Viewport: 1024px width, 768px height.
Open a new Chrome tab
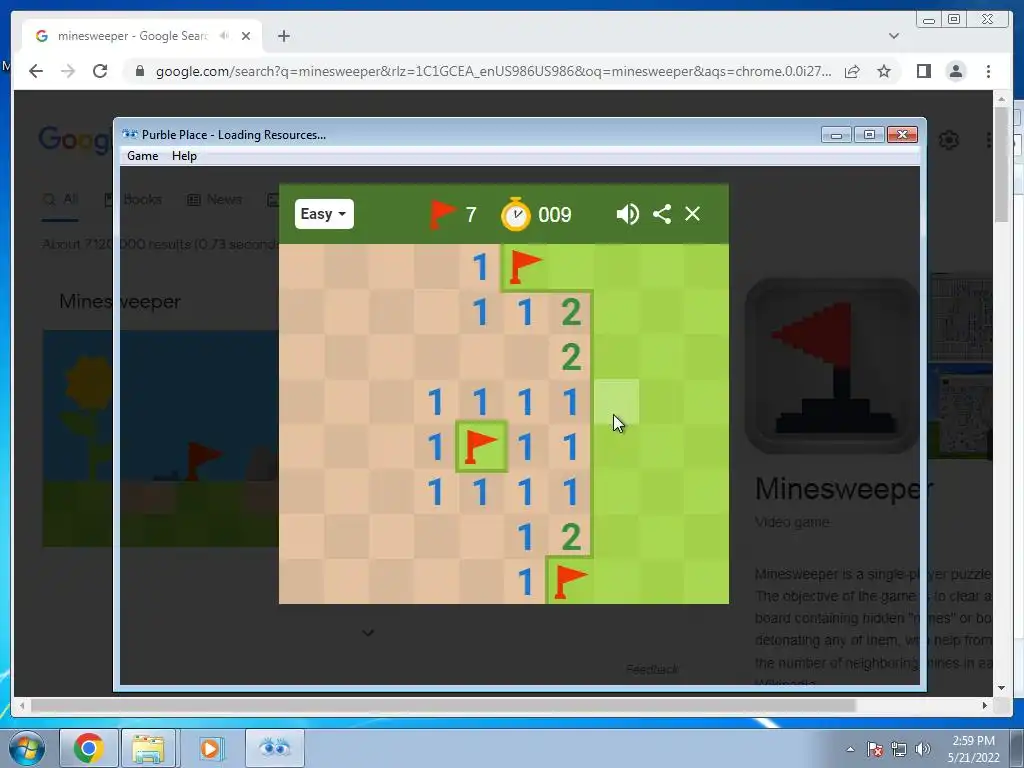[x=283, y=36]
